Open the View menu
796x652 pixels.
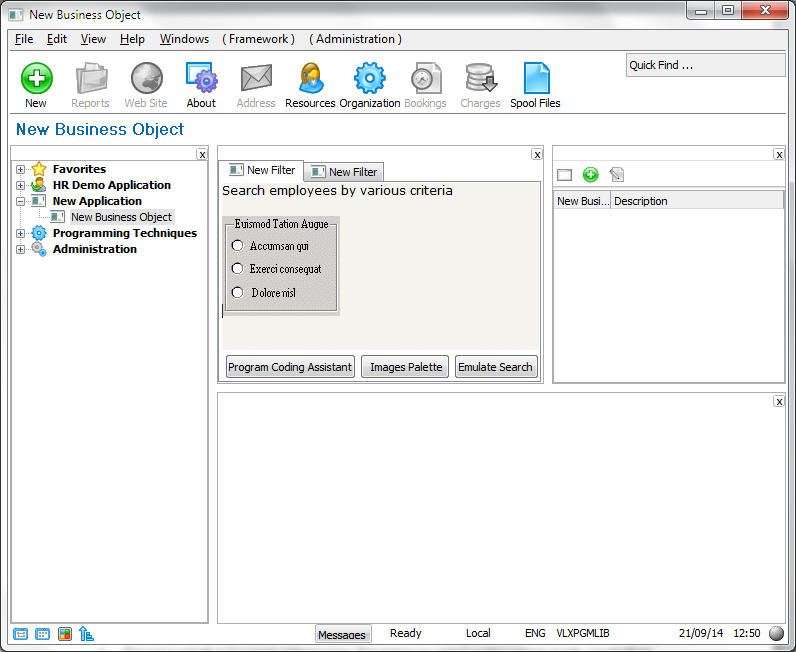click(x=93, y=39)
